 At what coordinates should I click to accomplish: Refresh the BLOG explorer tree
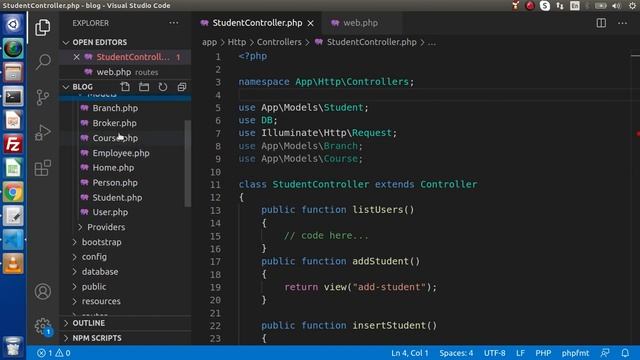point(163,87)
